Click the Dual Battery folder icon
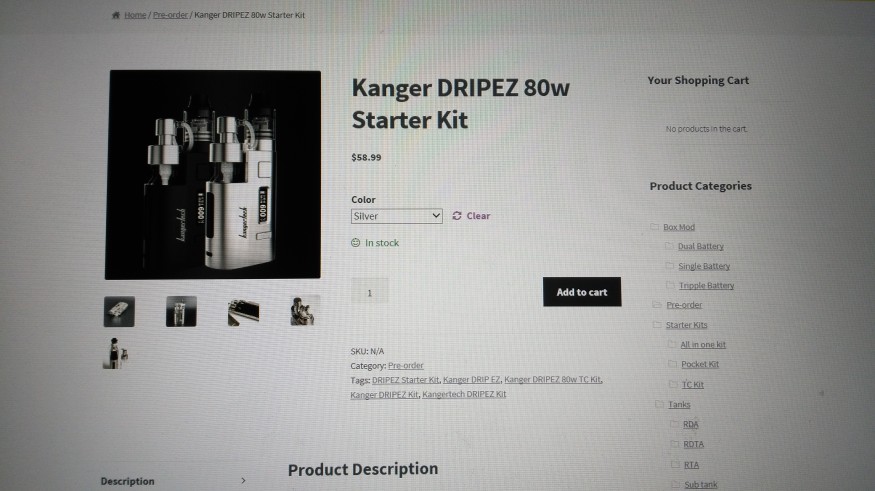875x491 pixels. pyautogui.click(x=669, y=246)
